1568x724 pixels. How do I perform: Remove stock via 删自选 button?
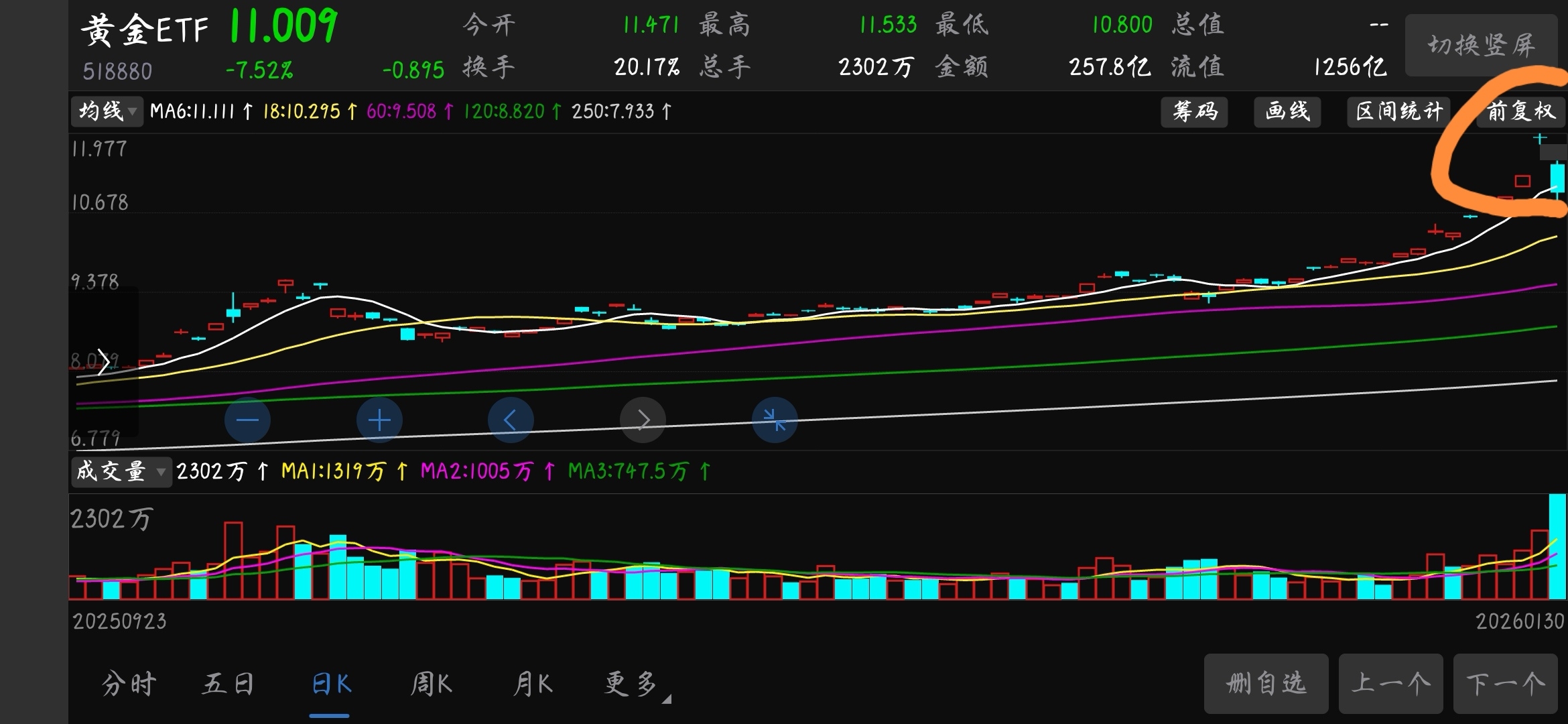point(1266,684)
